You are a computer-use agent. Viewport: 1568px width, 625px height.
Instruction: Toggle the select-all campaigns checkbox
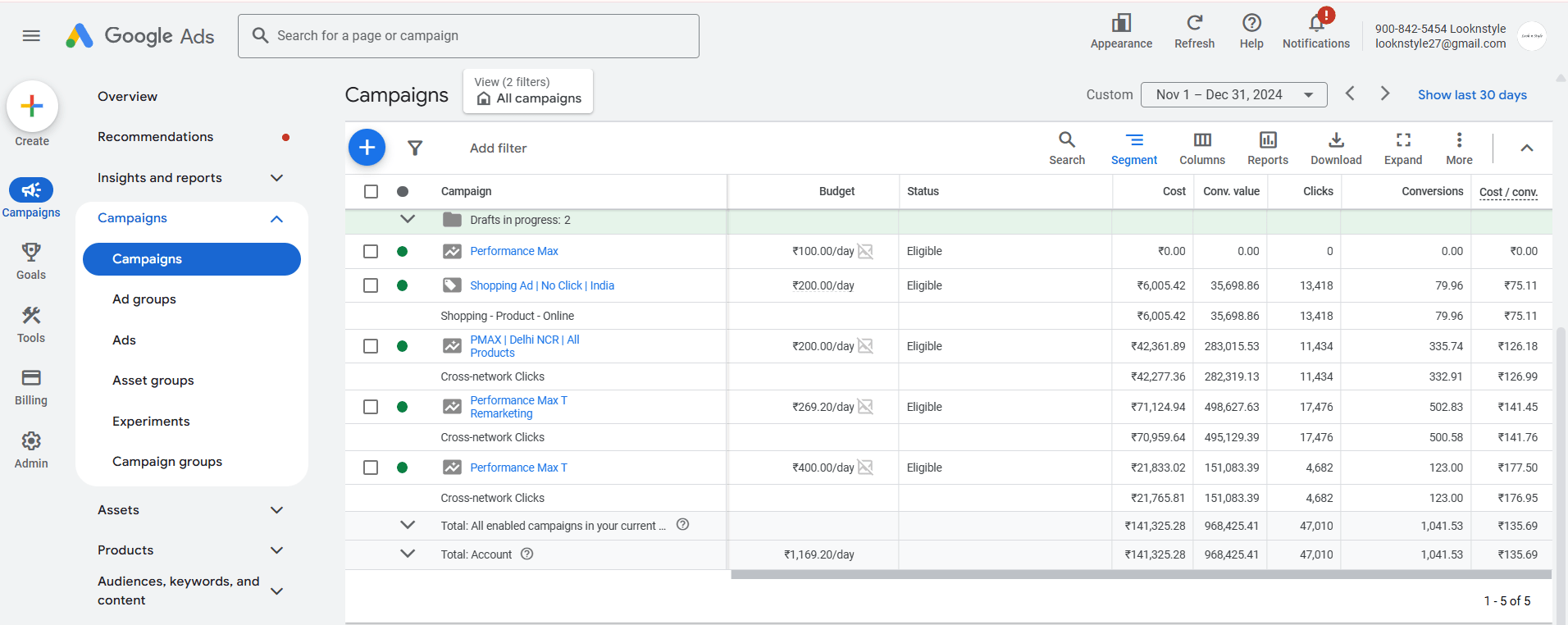371,191
